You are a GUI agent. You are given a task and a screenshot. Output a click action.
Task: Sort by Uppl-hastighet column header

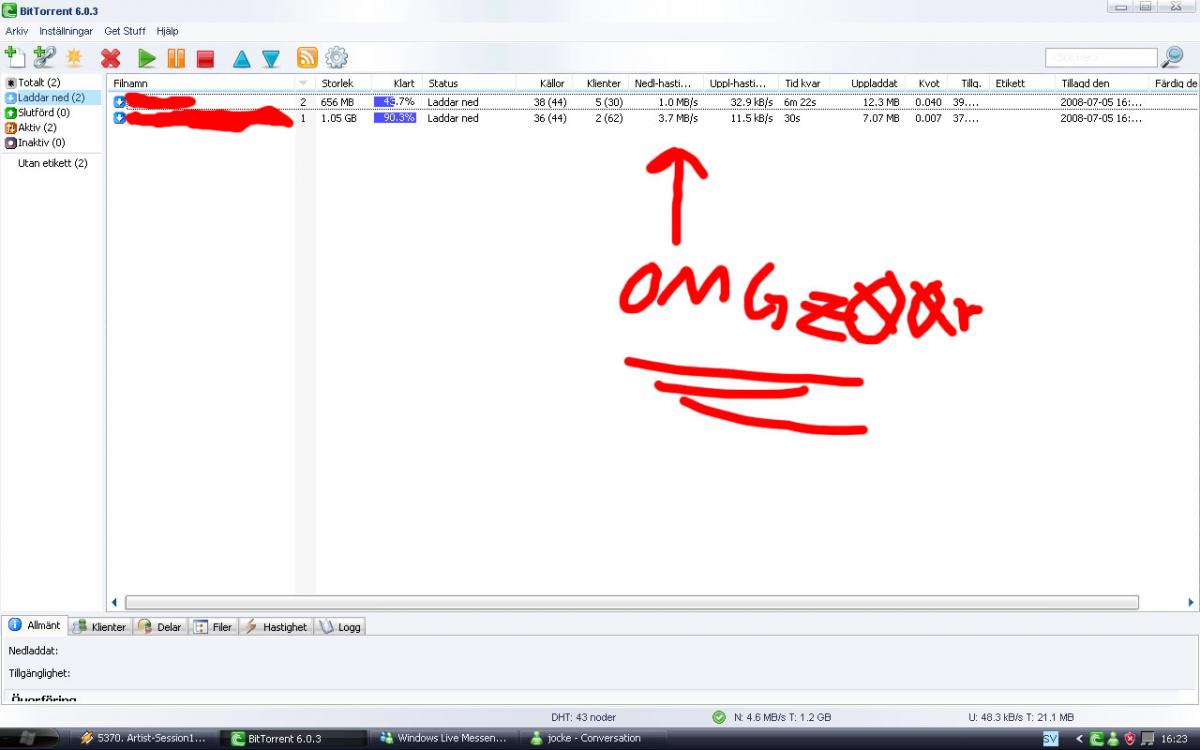740,83
